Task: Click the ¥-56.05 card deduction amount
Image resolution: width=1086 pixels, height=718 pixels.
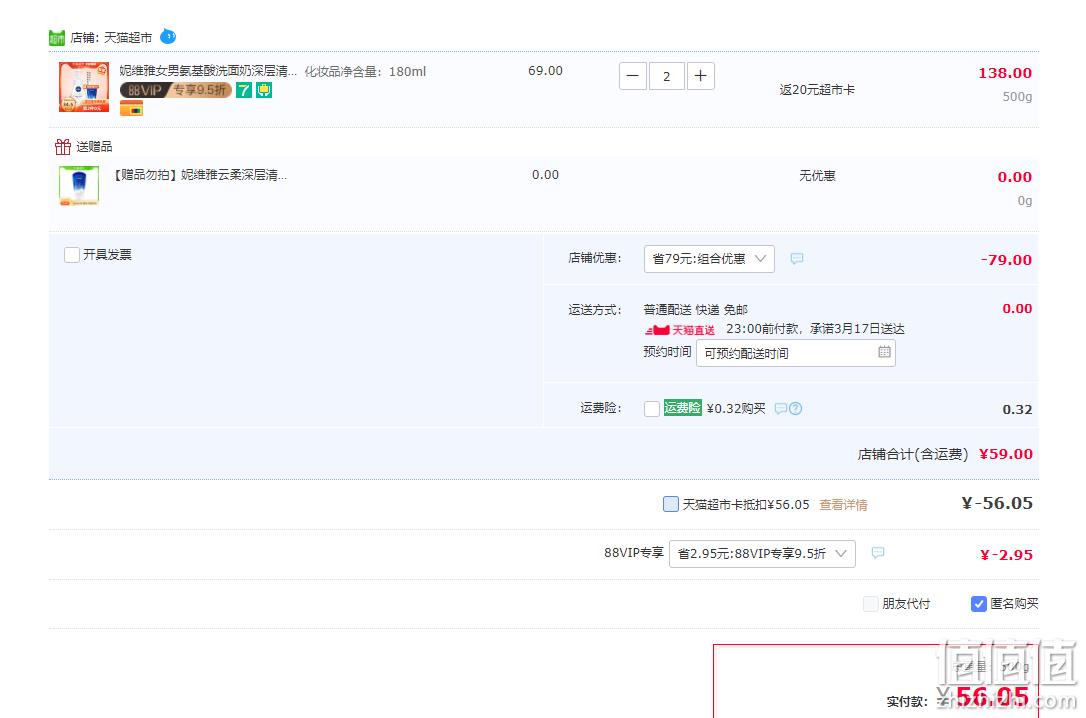Action: tap(997, 503)
